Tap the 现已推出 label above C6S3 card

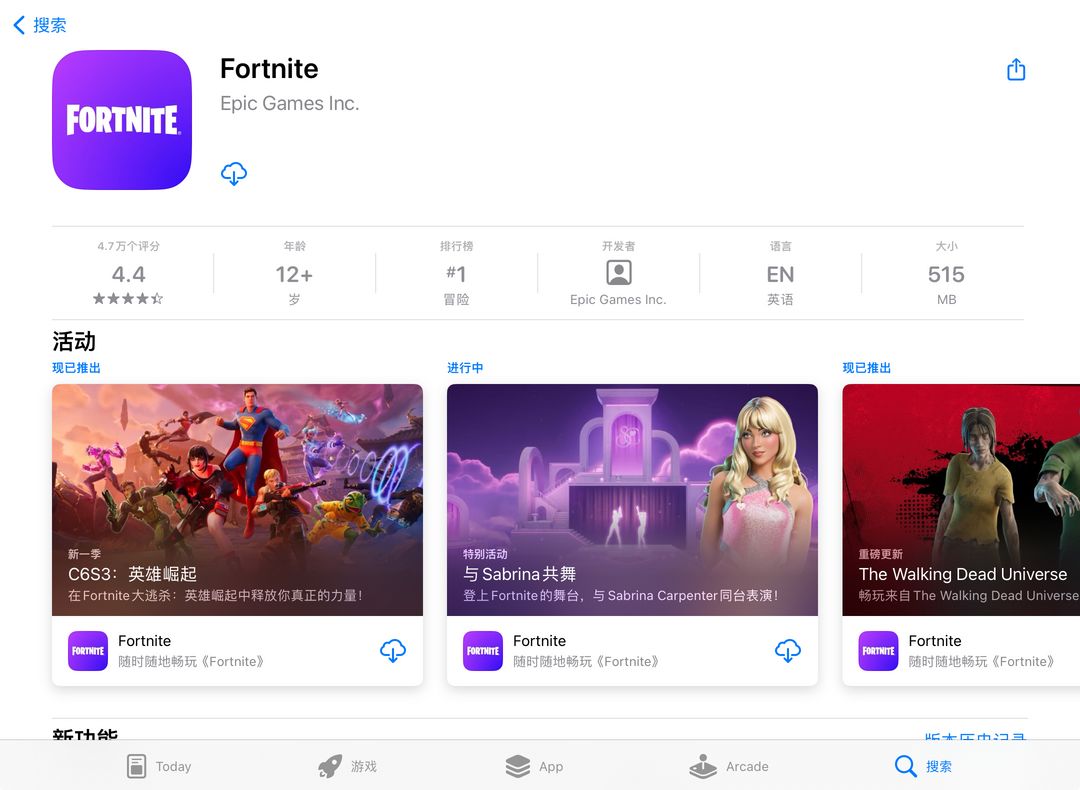point(76,368)
